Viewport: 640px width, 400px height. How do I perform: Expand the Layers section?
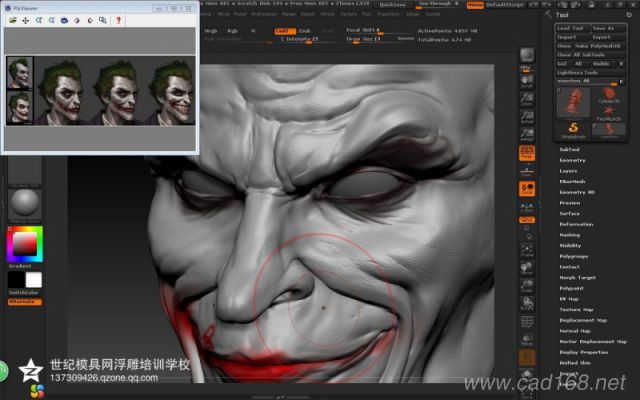pyautogui.click(x=568, y=171)
